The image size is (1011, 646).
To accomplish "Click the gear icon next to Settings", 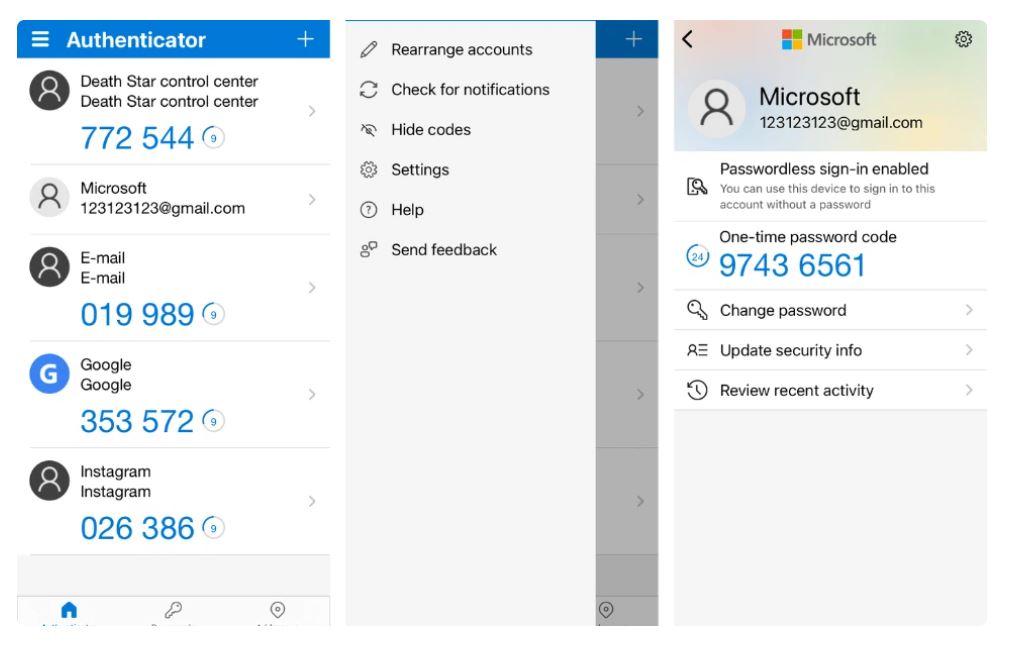I will click(x=369, y=170).
